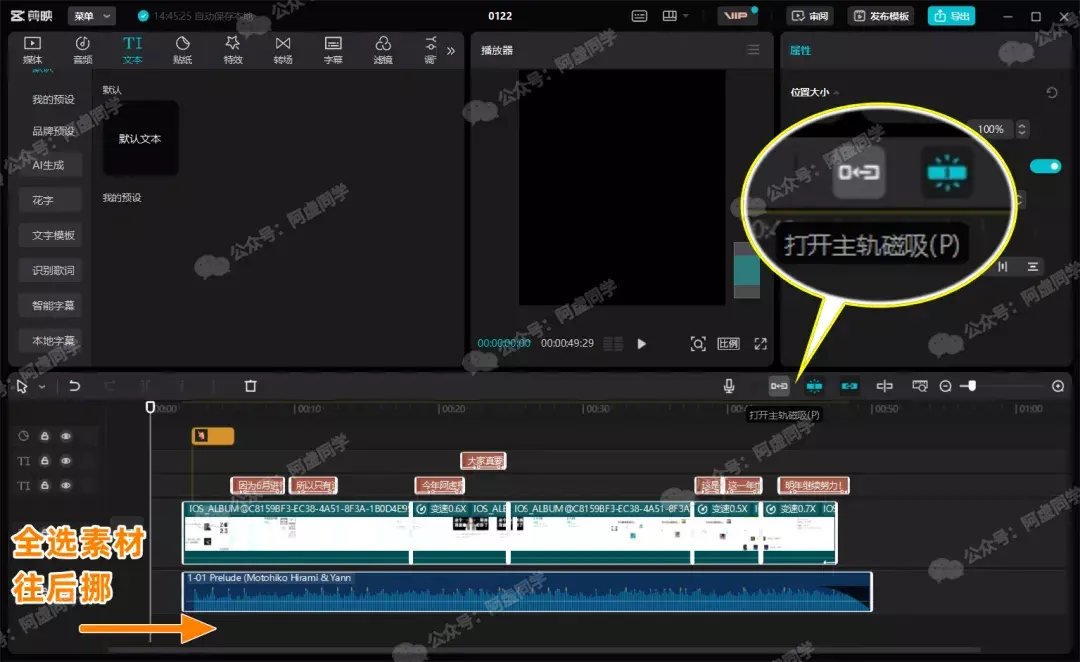Click the zoom-in plus icon on timeline

pyautogui.click(x=1058, y=386)
